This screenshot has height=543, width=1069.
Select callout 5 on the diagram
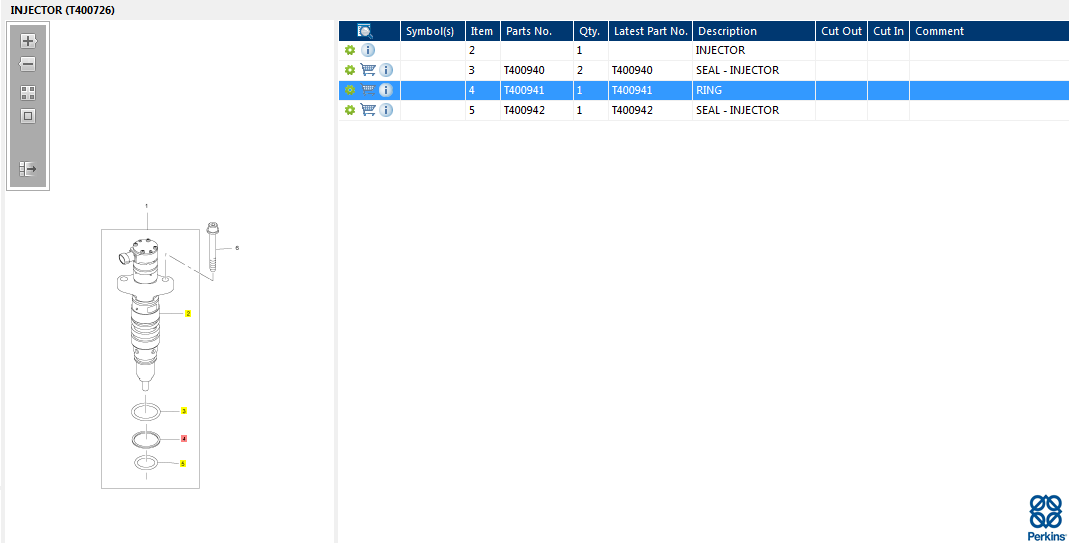click(183, 464)
